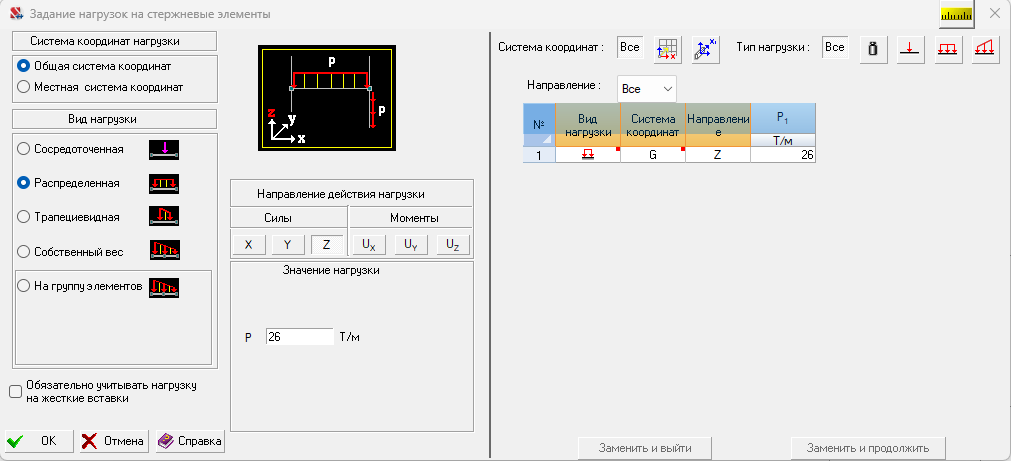Click the Вид нагрузки column header
Image resolution: width=1011 pixels, height=461 pixels.
587,124
